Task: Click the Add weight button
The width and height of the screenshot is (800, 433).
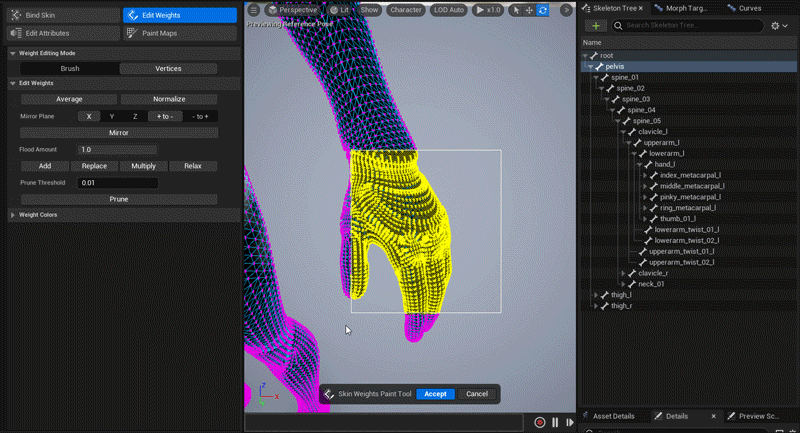Action: point(45,166)
